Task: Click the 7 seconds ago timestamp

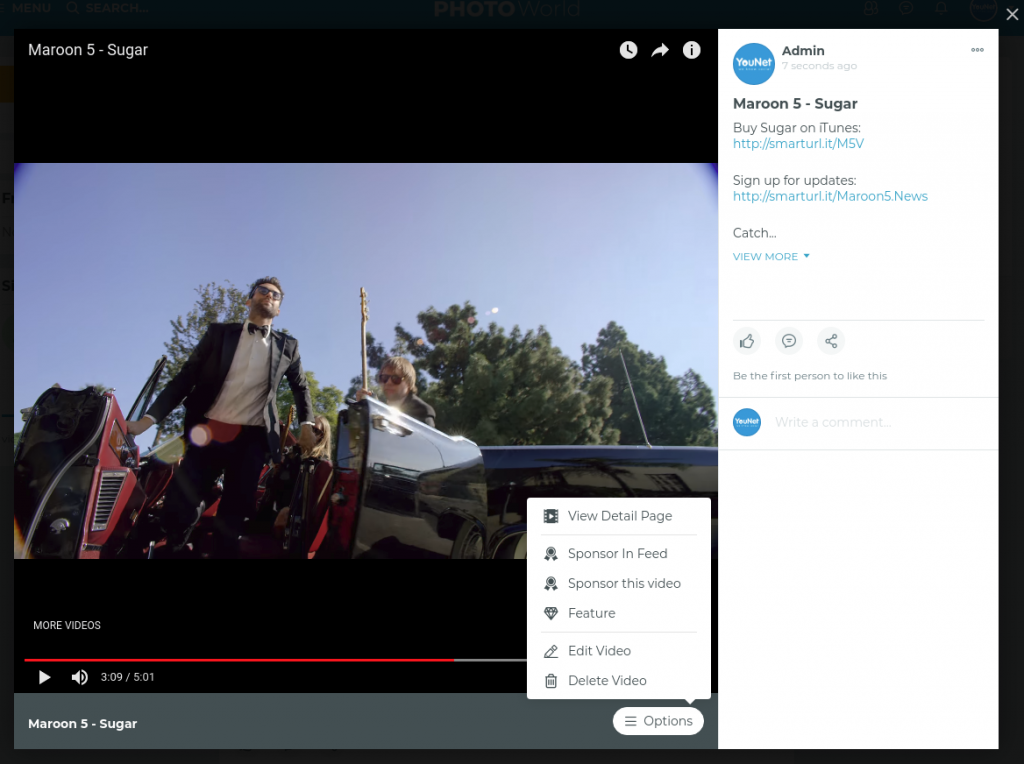Action: tap(819, 65)
